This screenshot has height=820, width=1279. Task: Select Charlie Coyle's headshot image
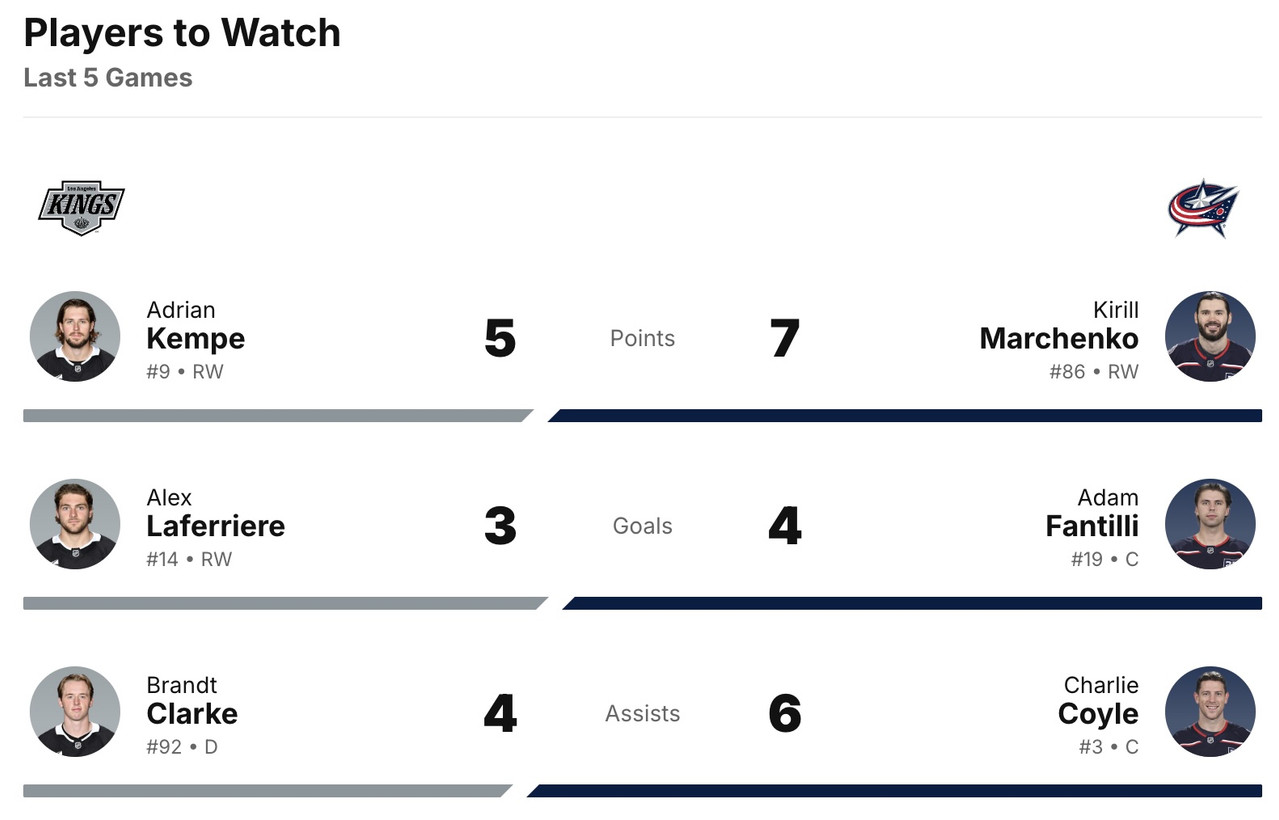[1210, 712]
